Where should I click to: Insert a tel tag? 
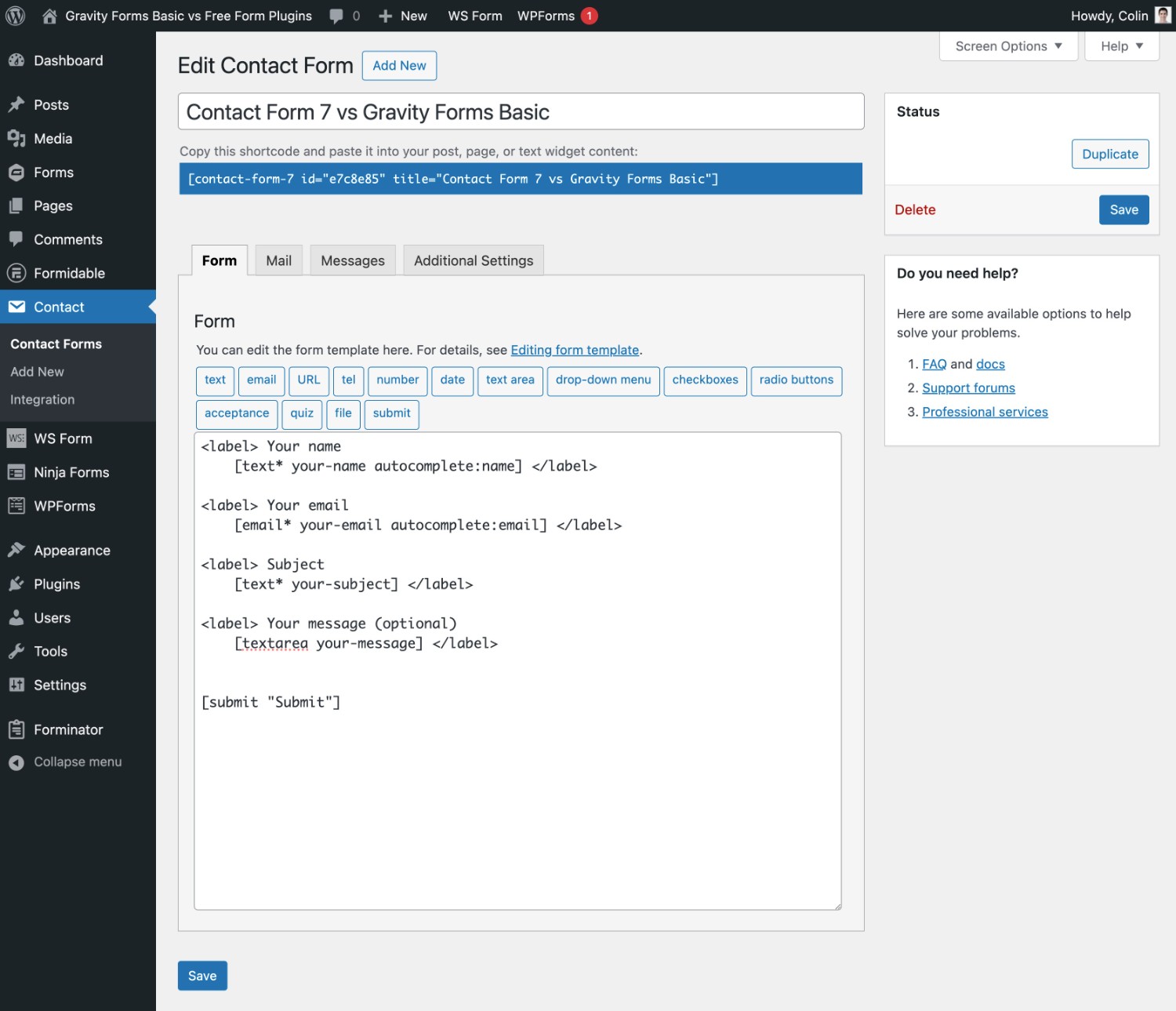(348, 380)
